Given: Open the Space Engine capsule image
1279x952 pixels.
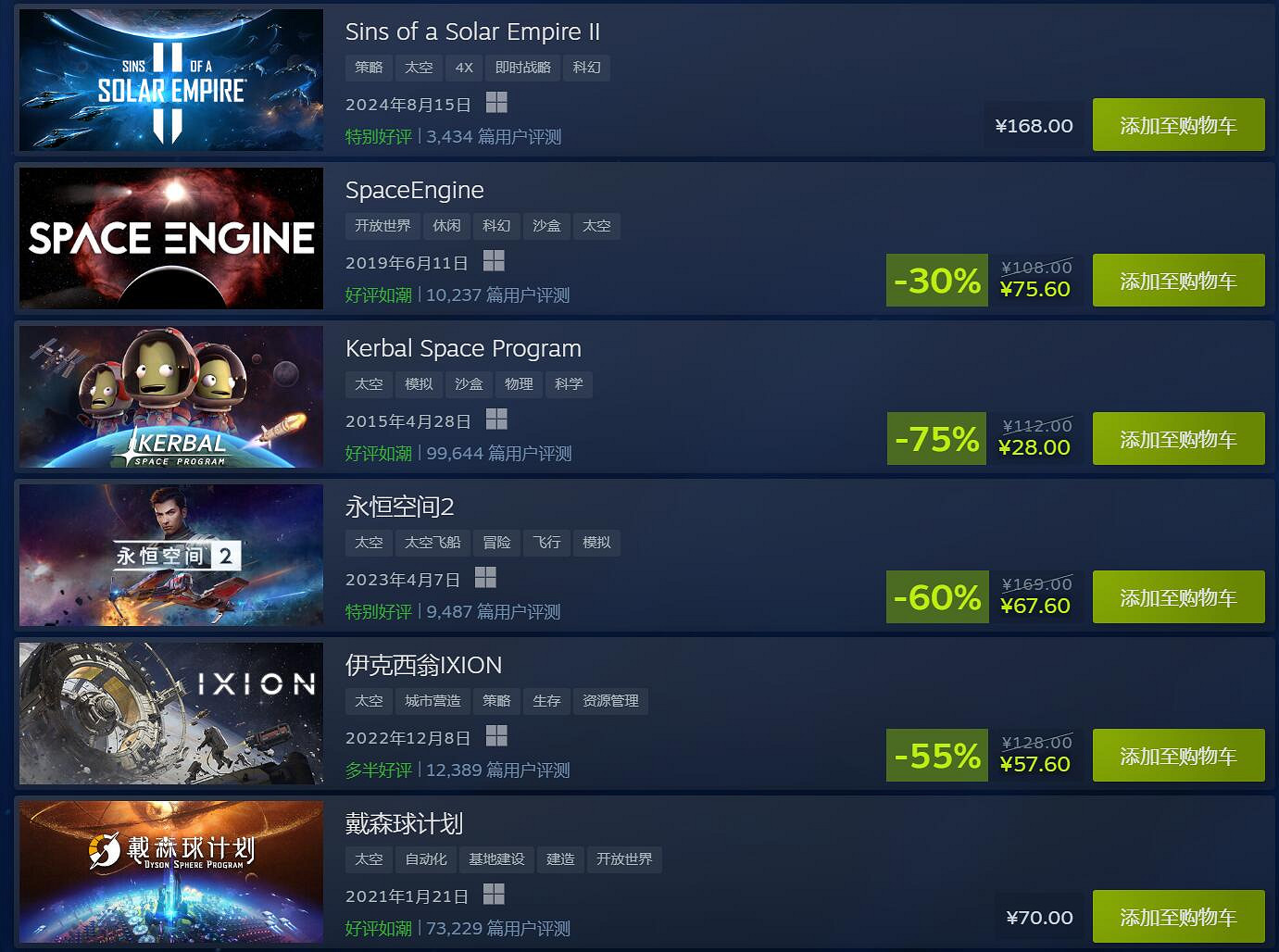Looking at the screenshot, I should click(171, 238).
